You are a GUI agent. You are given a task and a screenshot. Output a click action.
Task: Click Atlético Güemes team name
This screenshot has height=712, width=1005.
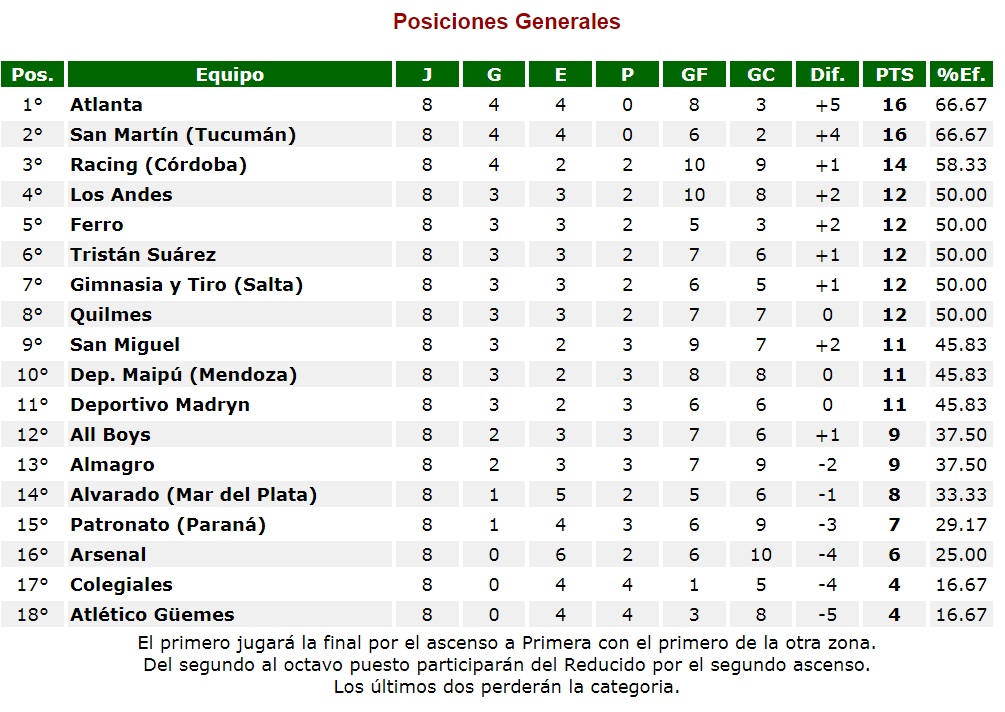[152, 615]
